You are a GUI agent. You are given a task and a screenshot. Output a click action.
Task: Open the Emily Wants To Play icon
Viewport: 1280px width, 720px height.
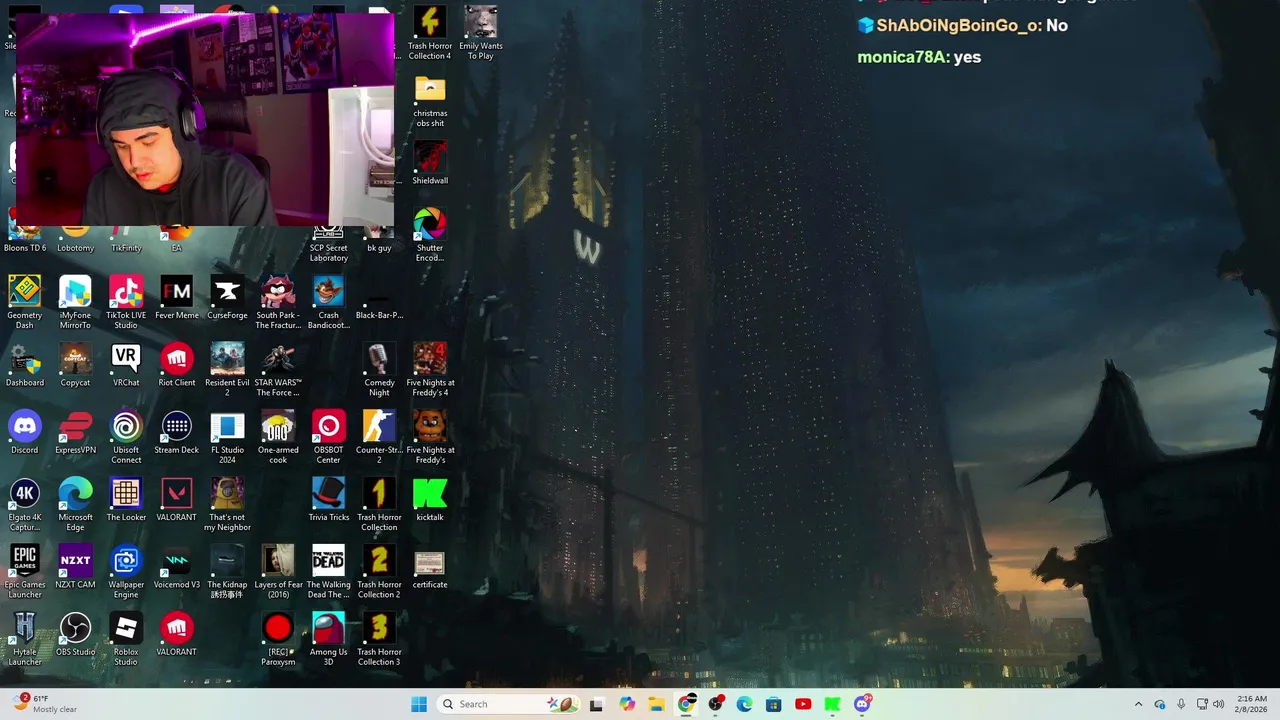coord(481,32)
